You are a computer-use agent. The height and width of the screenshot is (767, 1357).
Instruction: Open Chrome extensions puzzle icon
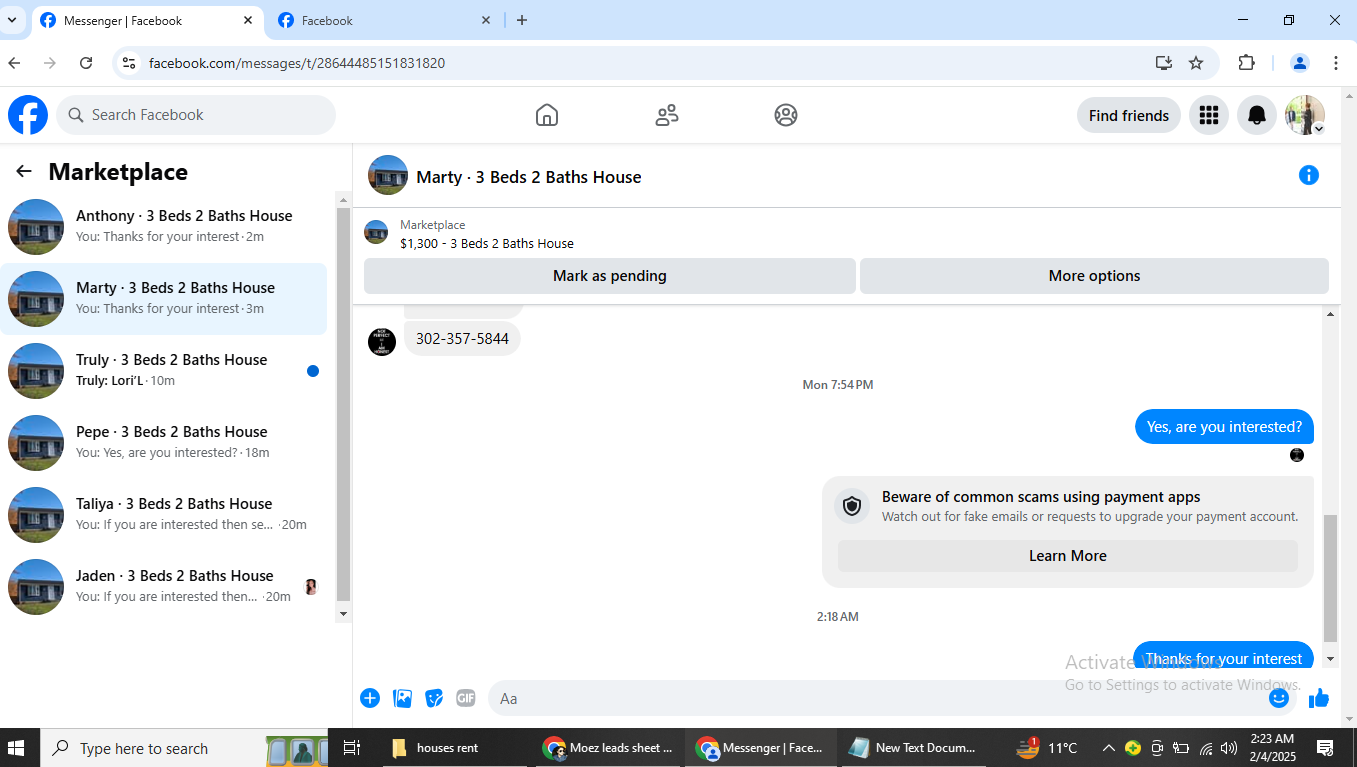(x=1246, y=63)
